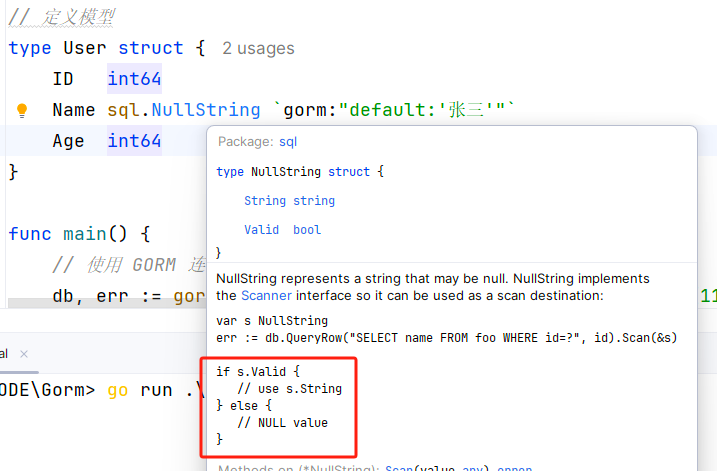This screenshot has height=471, width=717.
Task: Click the 'main' function name
Action: click(x=85, y=234)
